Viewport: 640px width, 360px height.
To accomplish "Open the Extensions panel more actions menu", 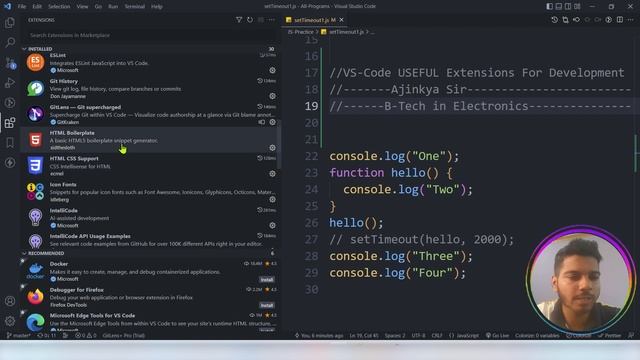I will pyautogui.click(x=272, y=20).
